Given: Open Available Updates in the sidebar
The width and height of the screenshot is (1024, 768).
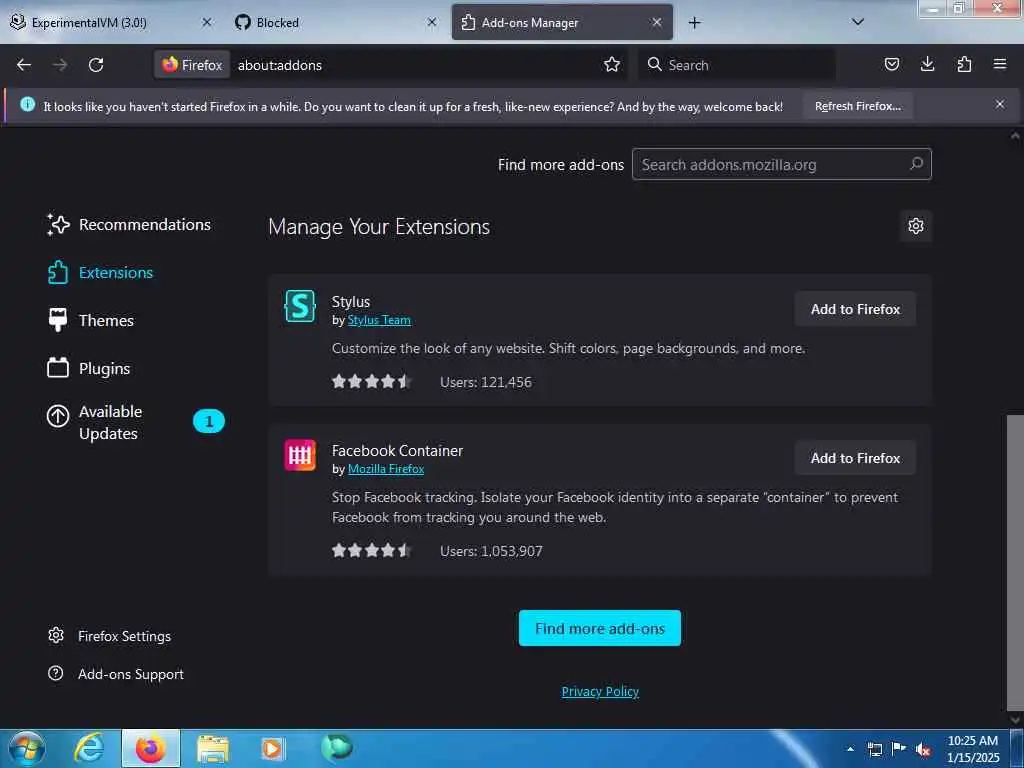Looking at the screenshot, I should pos(135,422).
